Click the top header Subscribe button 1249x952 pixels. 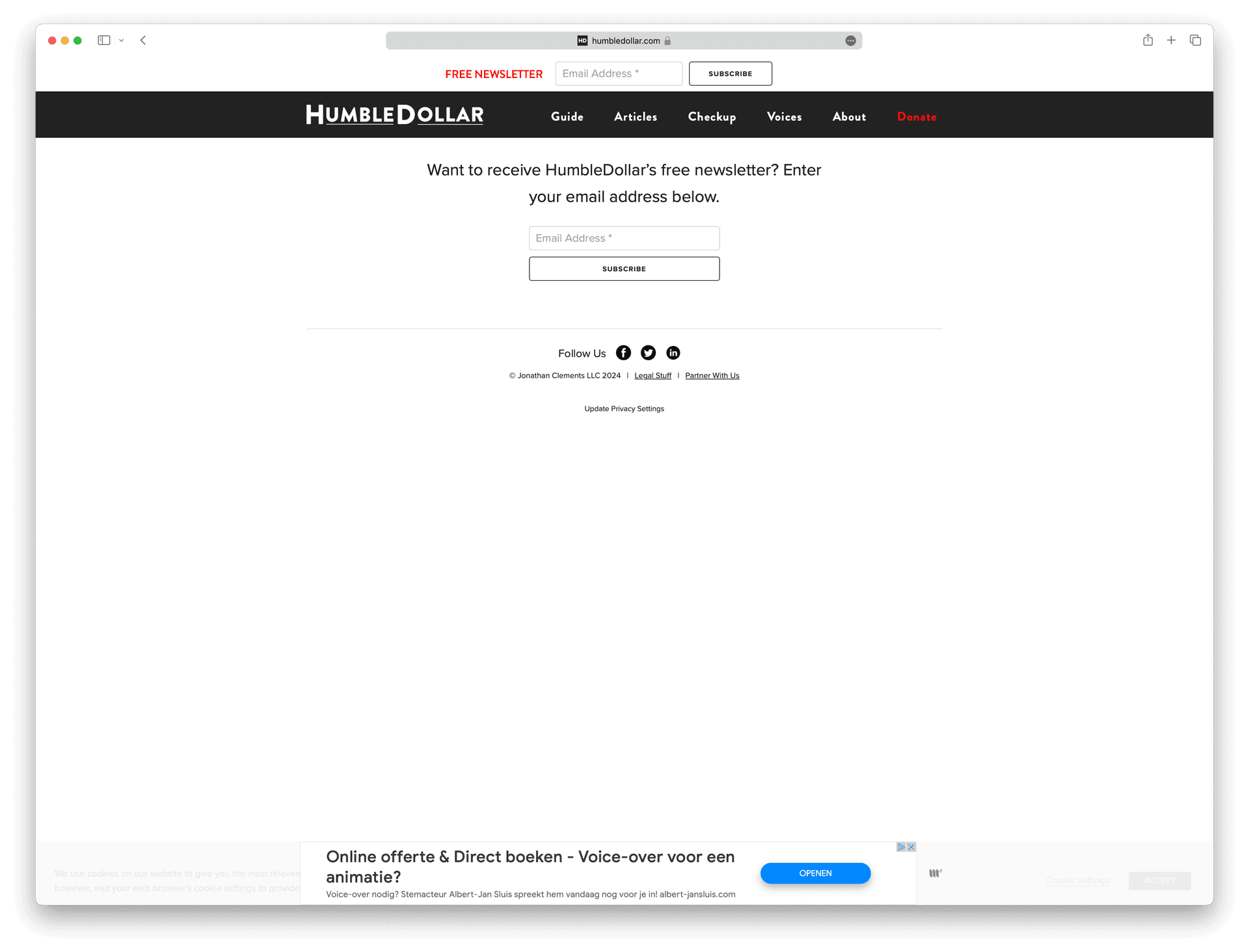click(730, 73)
